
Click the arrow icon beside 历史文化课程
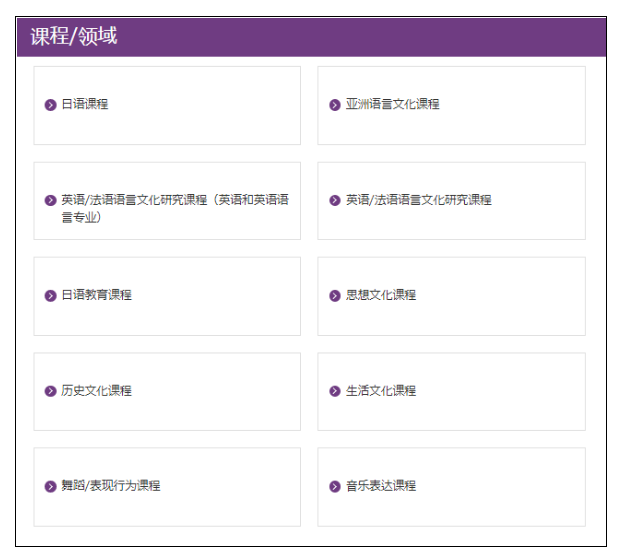tap(50, 391)
